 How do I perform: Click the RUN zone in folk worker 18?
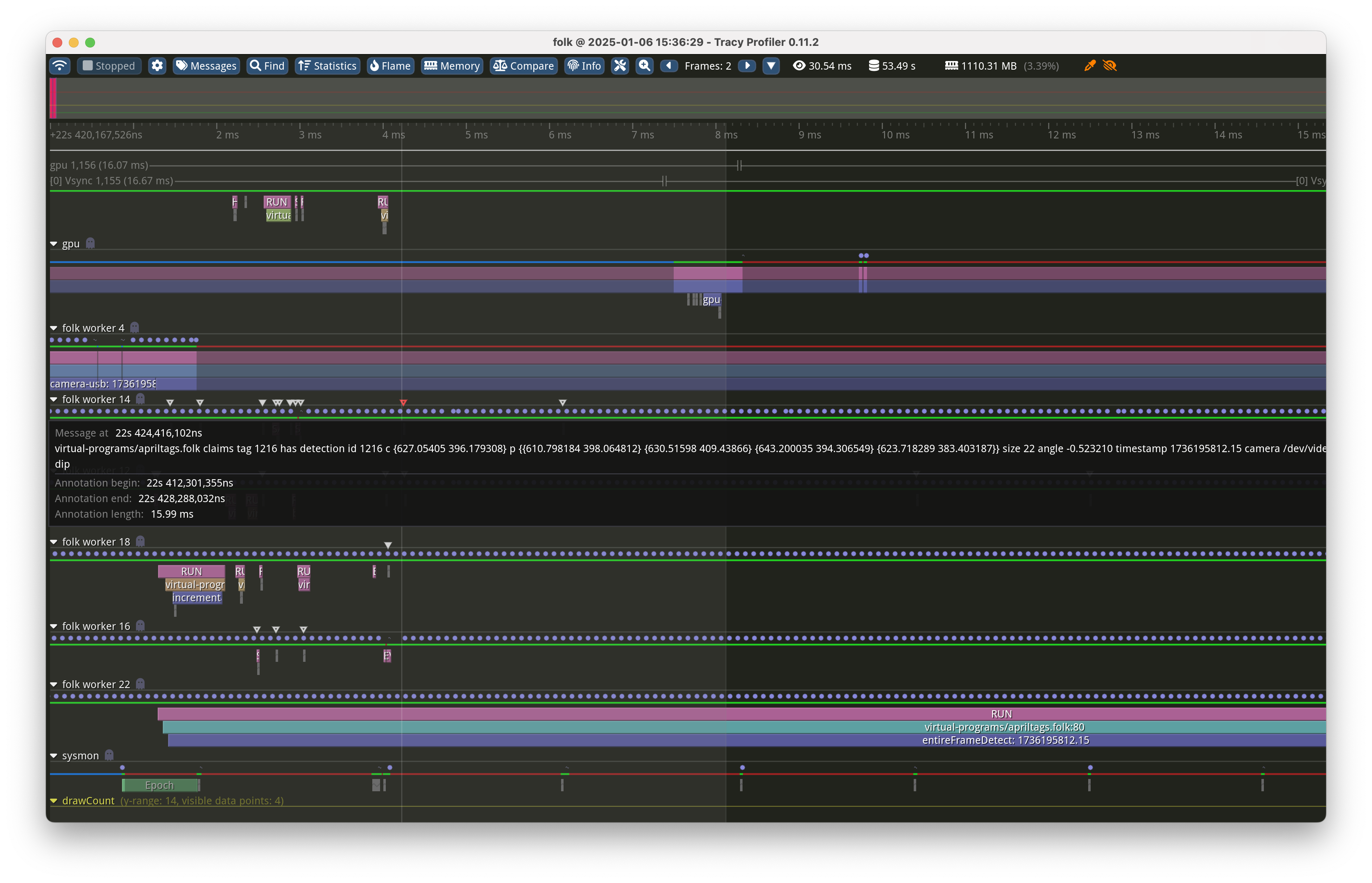191,572
